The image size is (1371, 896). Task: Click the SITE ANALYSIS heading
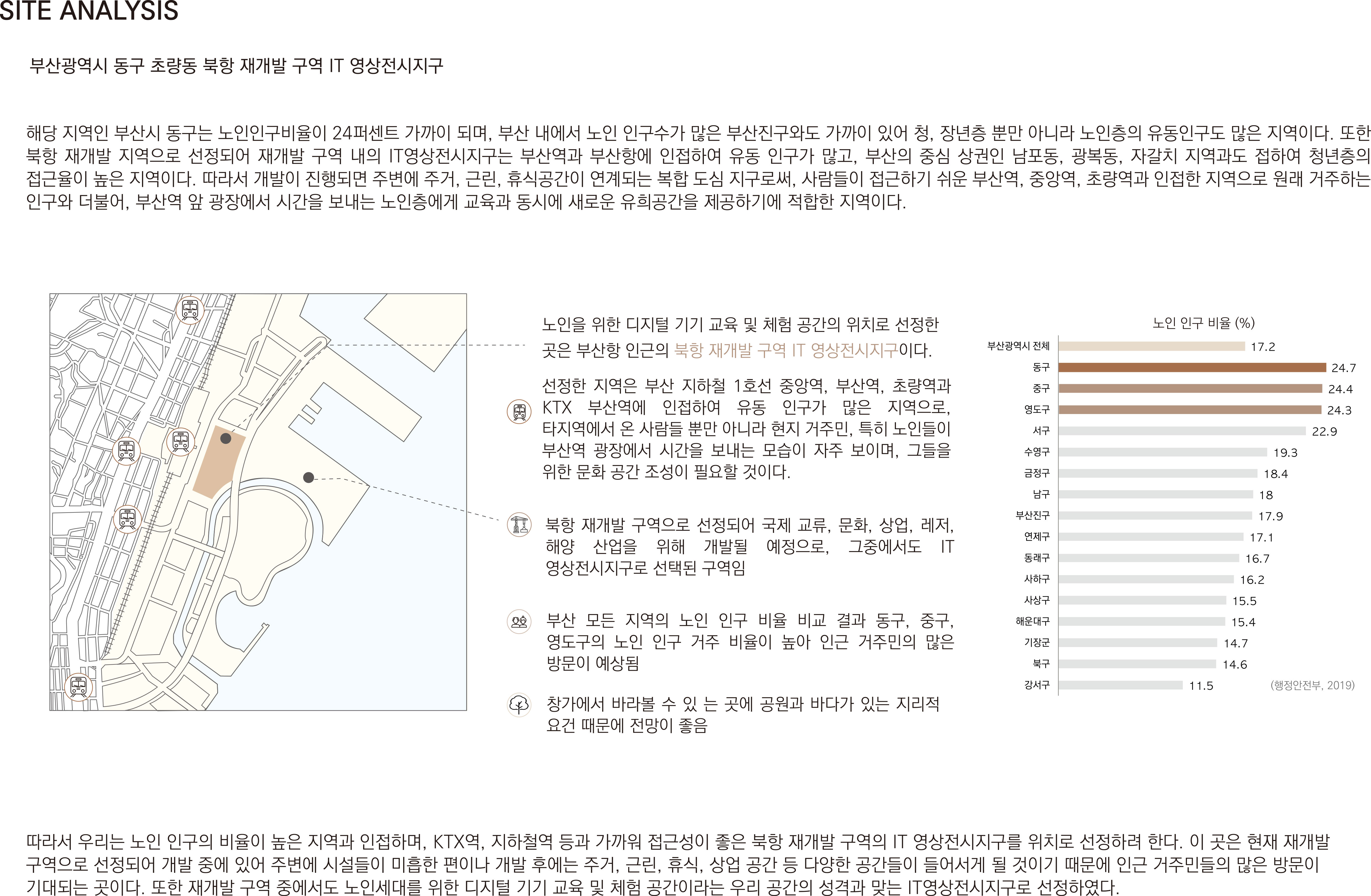click(x=89, y=11)
